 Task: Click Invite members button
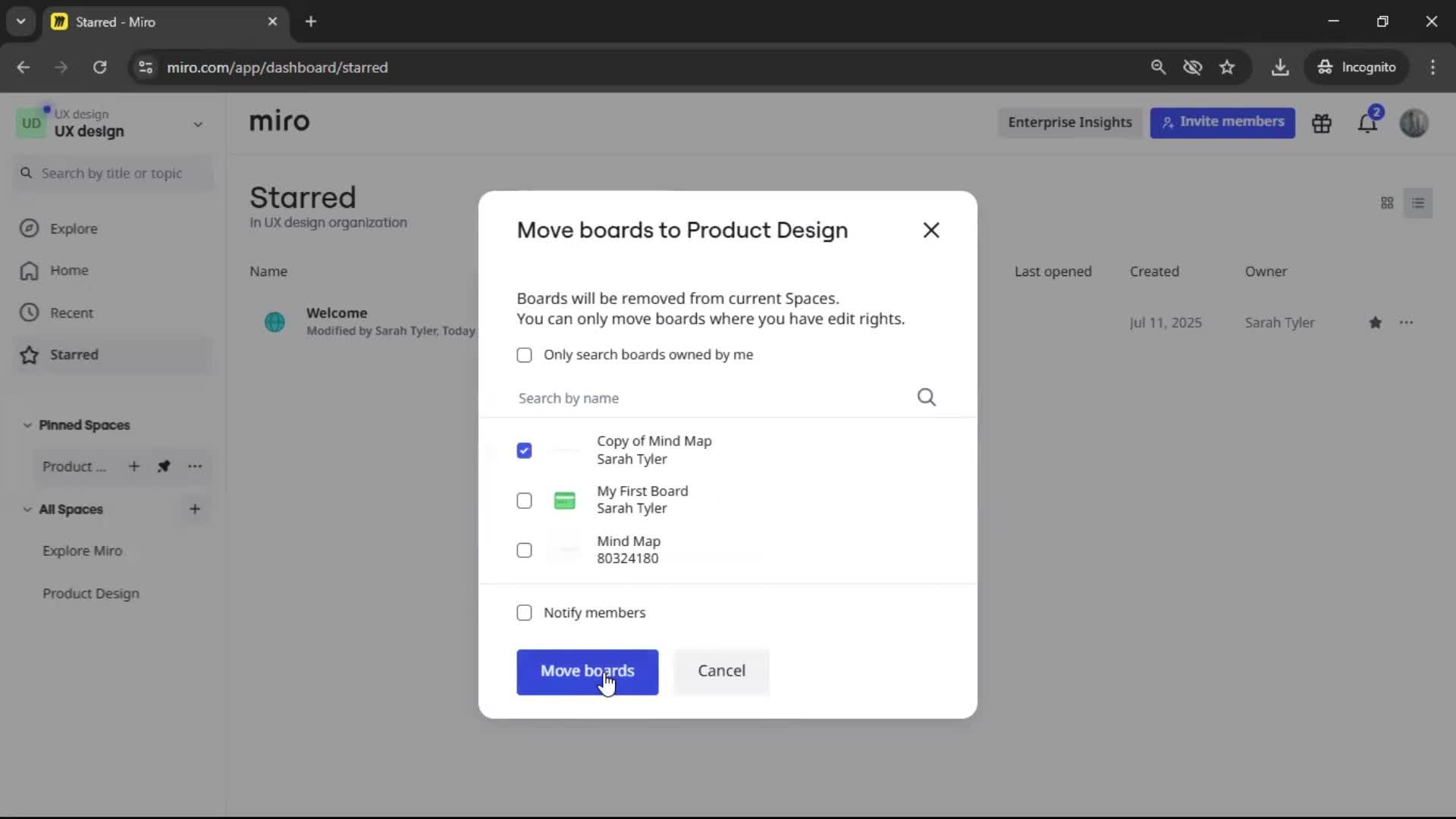click(x=1222, y=123)
